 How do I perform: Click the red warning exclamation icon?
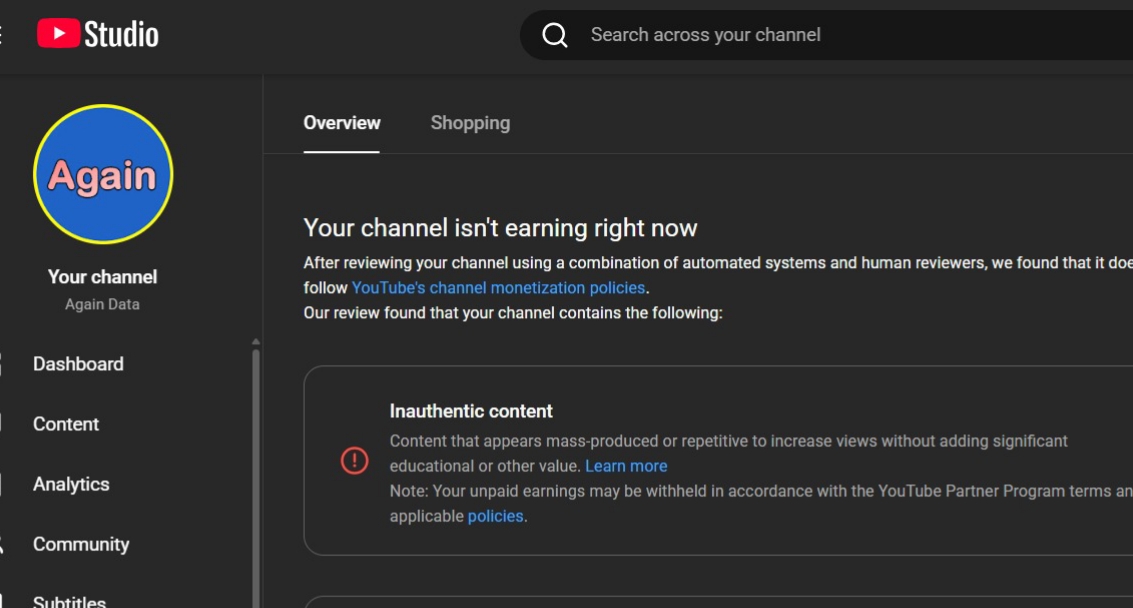coord(355,461)
